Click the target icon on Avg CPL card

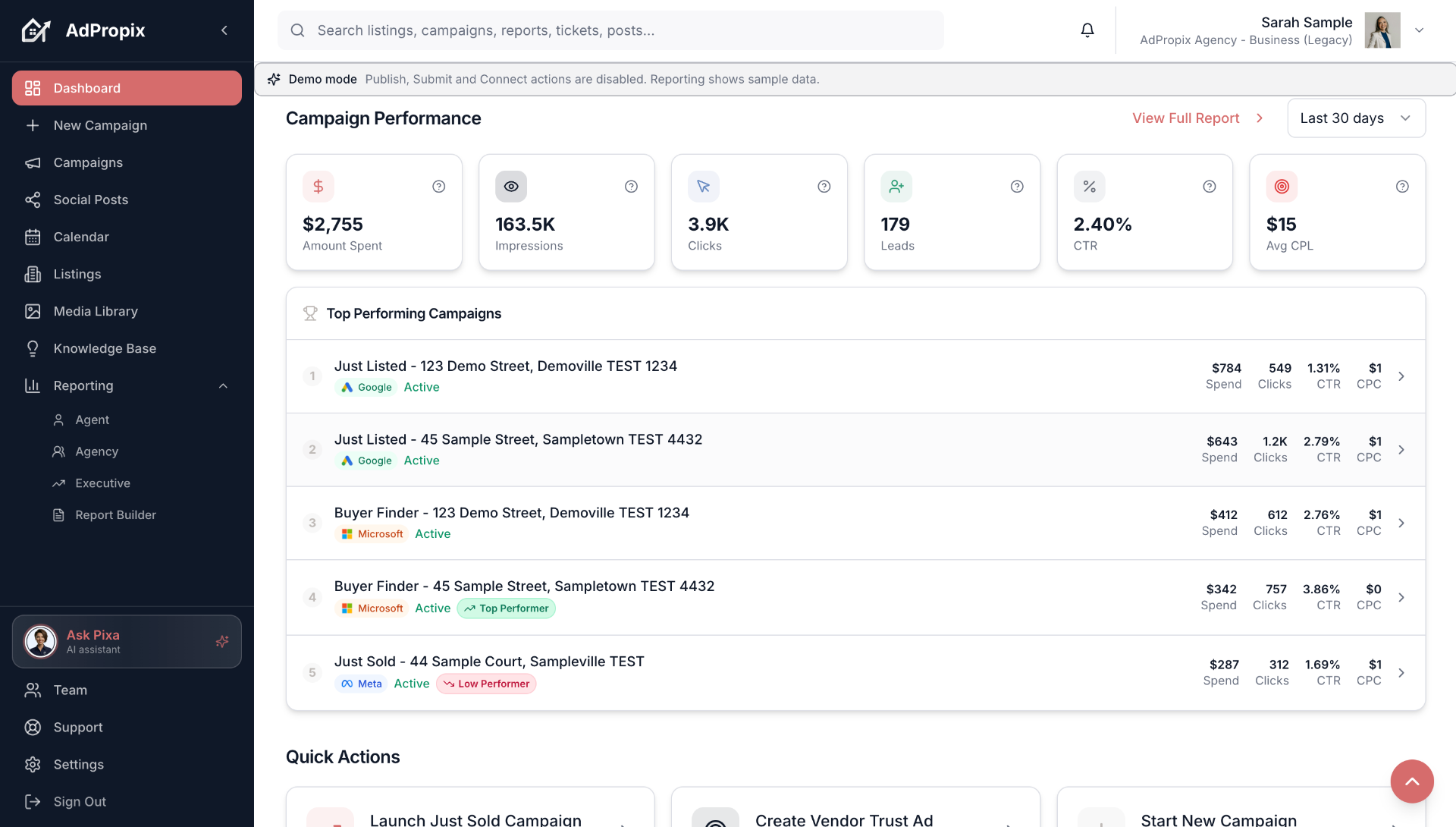1282,187
